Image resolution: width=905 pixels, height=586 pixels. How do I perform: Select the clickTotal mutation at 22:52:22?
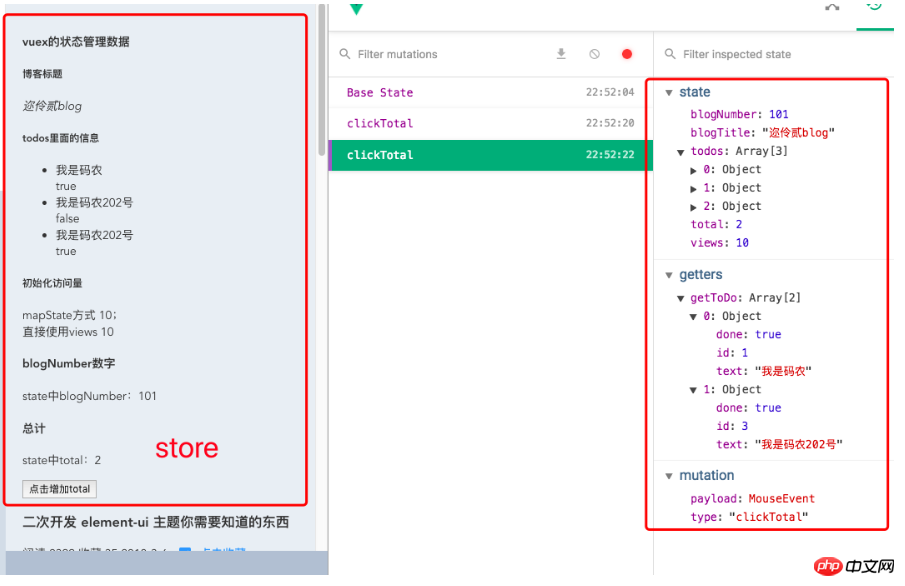click(x=491, y=155)
